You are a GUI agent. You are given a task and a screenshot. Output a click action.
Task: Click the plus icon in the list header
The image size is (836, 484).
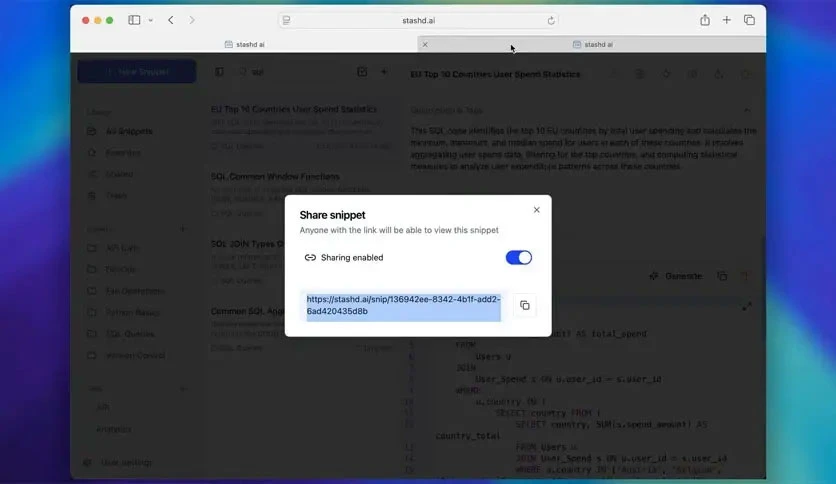click(384, 71)
